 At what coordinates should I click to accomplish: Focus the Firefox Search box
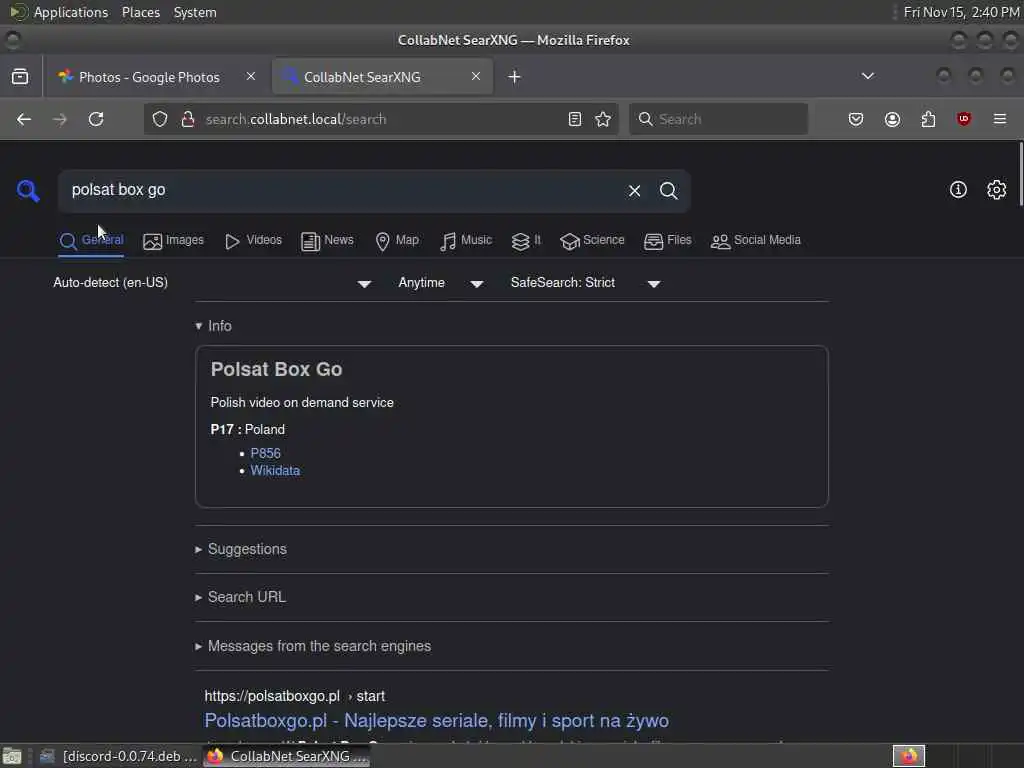718,119
